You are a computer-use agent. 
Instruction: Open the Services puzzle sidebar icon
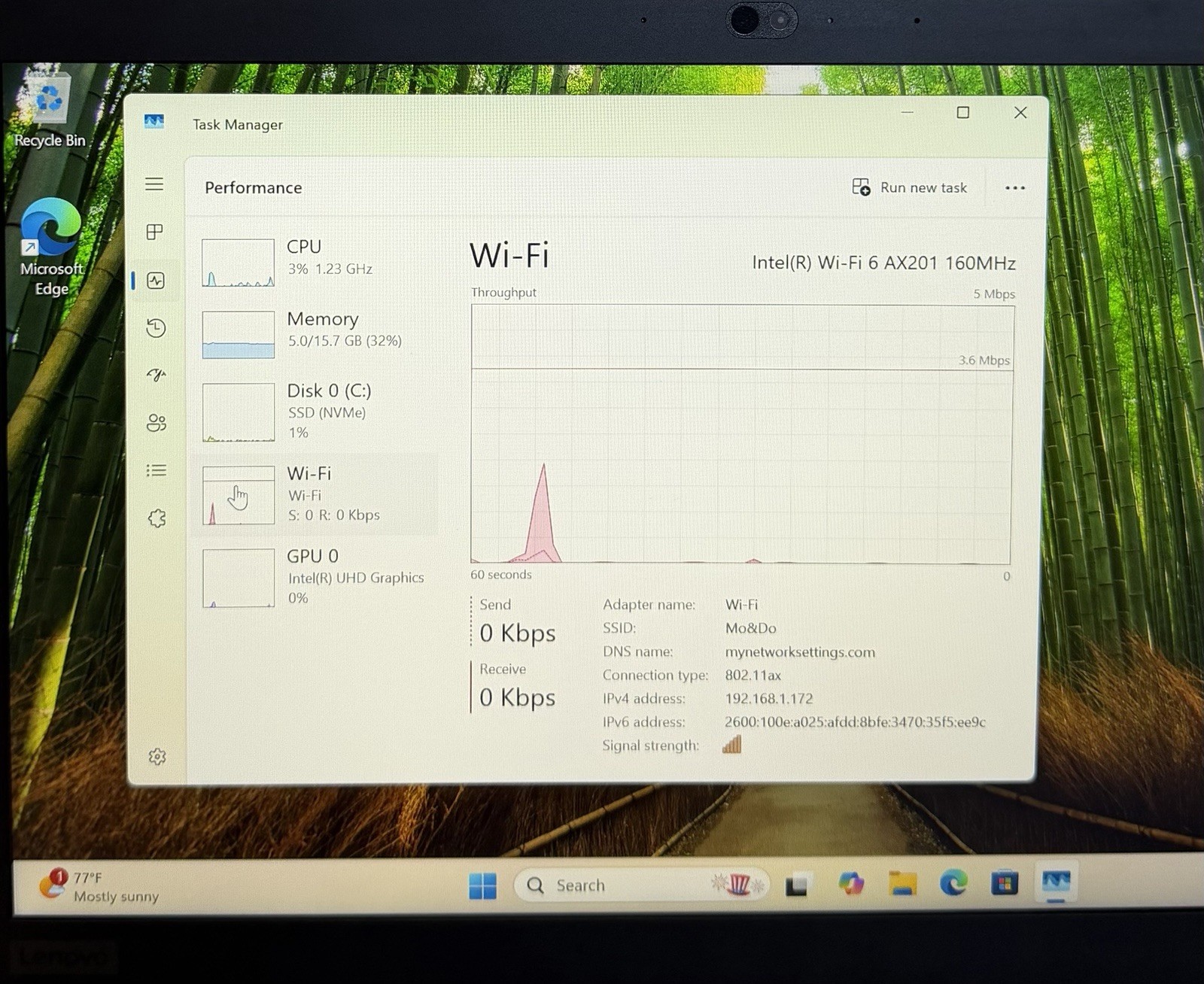[157, 518]
